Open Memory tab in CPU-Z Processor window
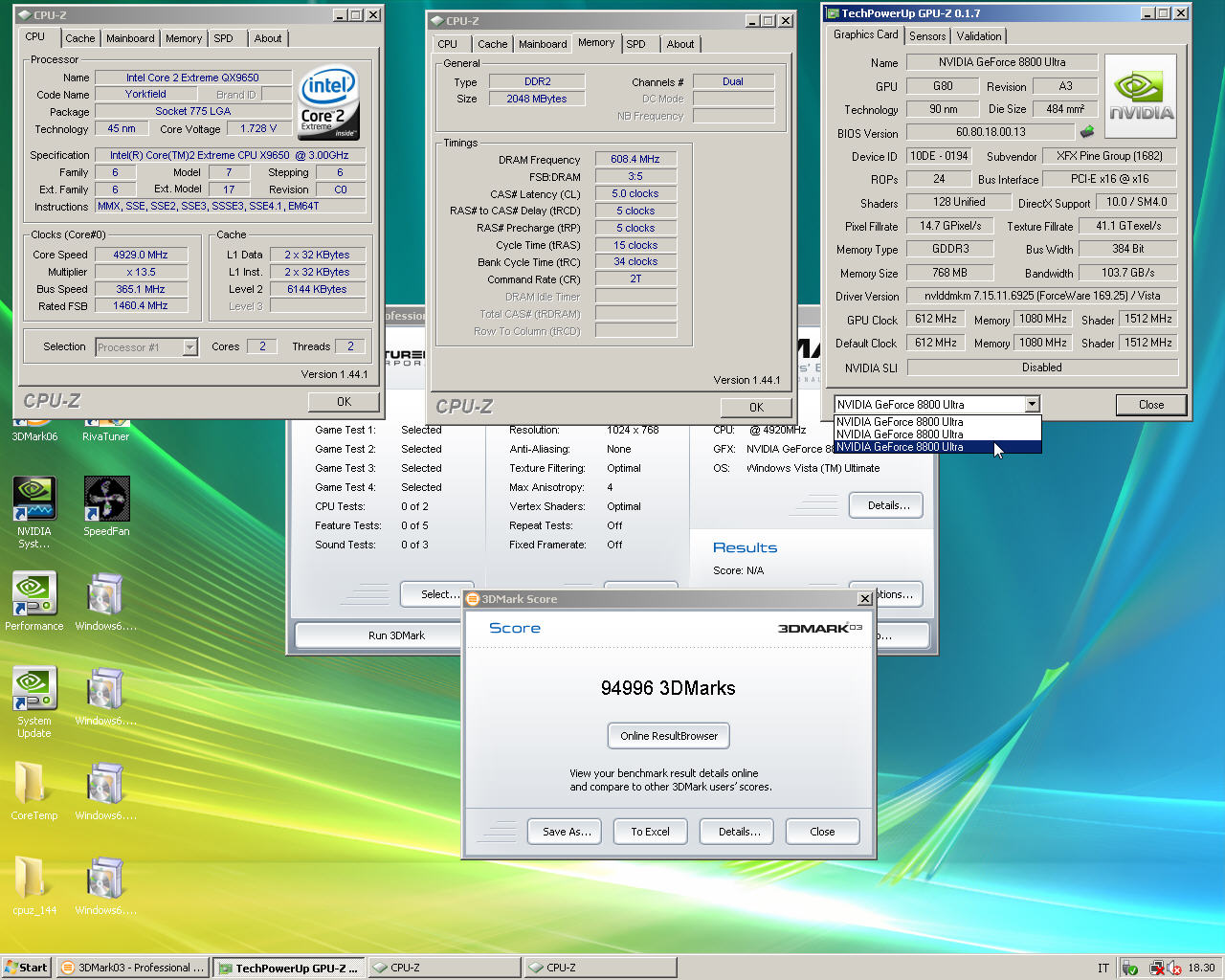1225x980 pixels. pyautogui.click(x=184, y=38)
